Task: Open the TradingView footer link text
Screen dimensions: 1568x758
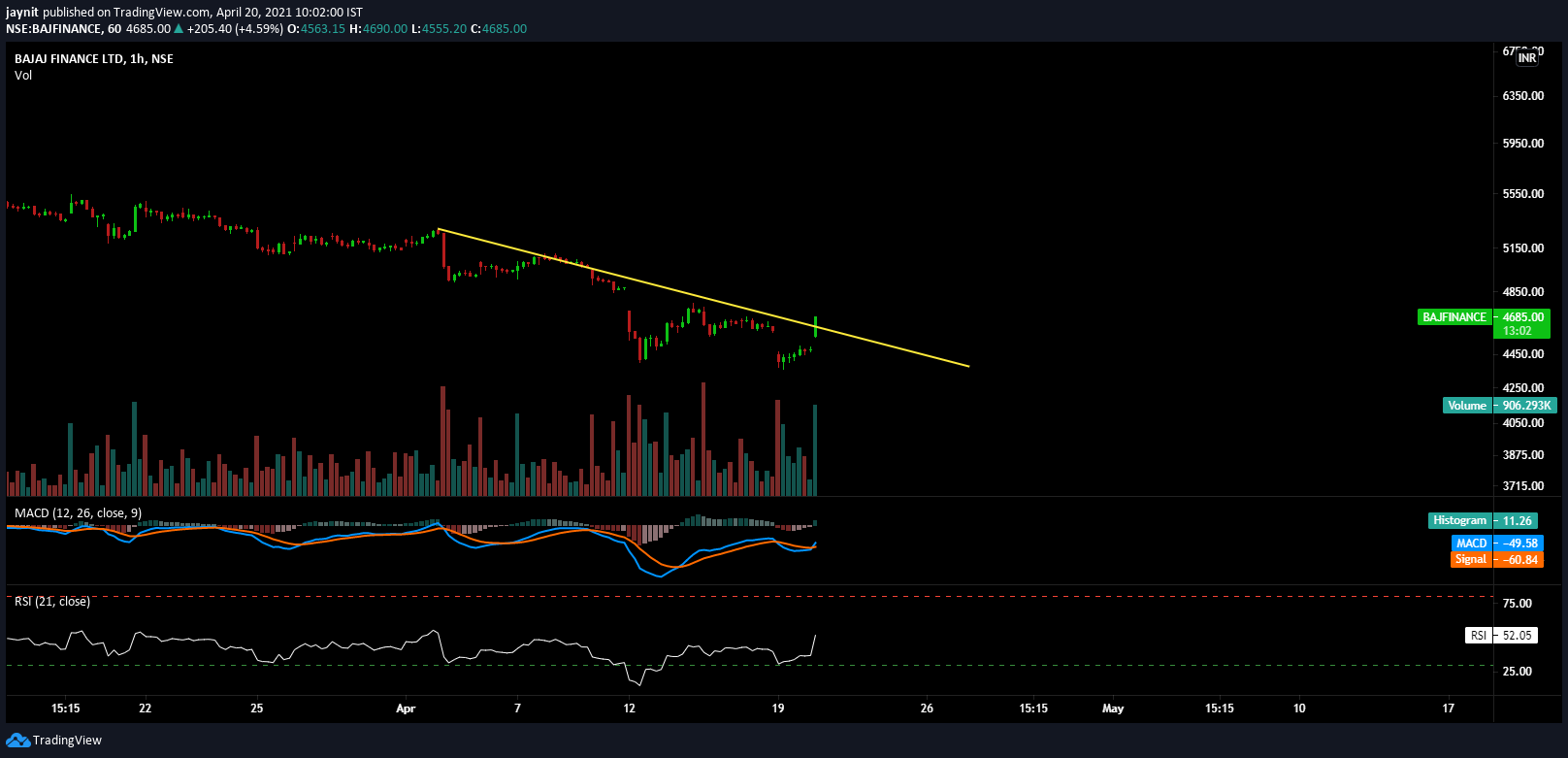Action: 67,741
